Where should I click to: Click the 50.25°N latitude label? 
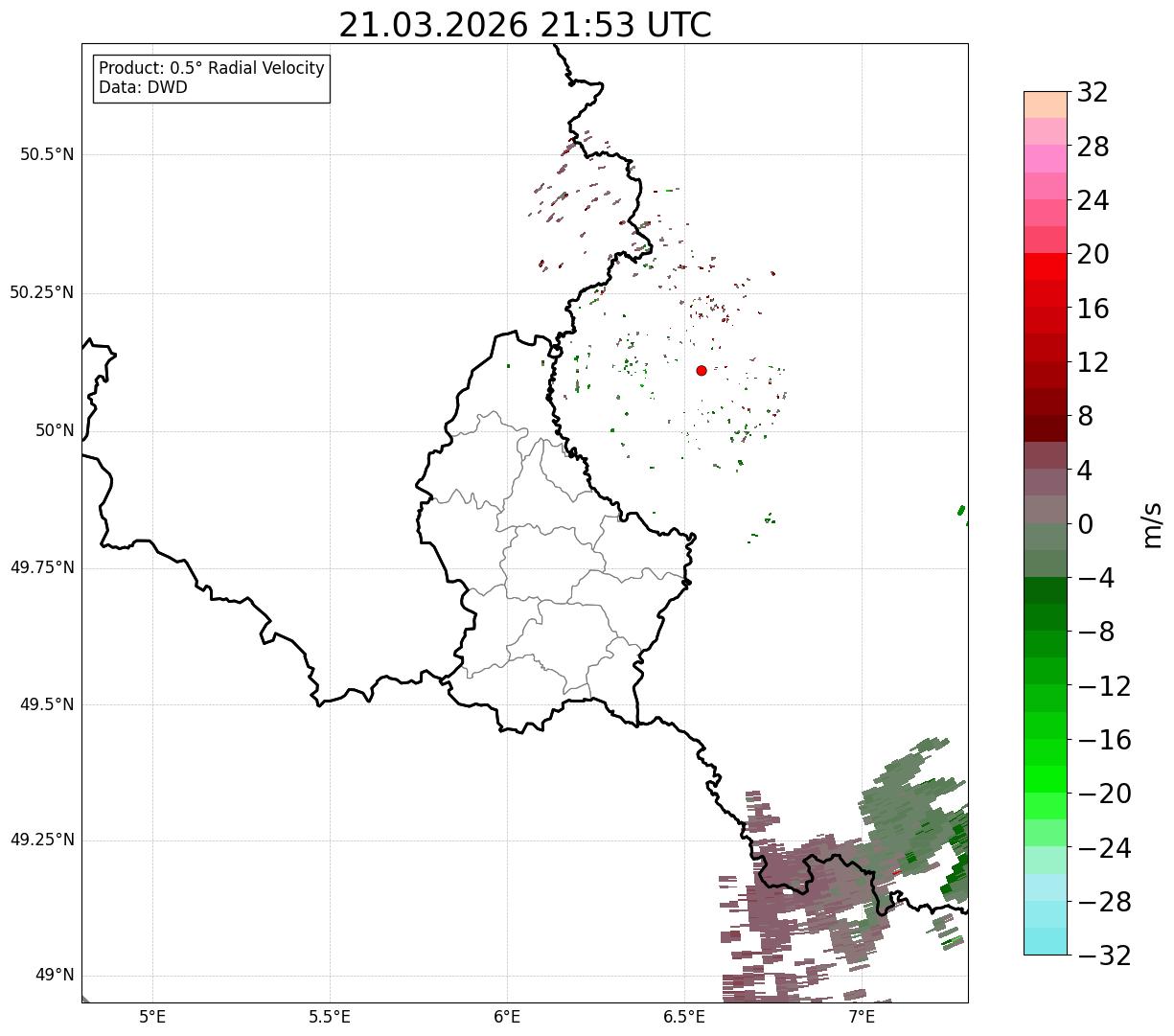point(42,292)
